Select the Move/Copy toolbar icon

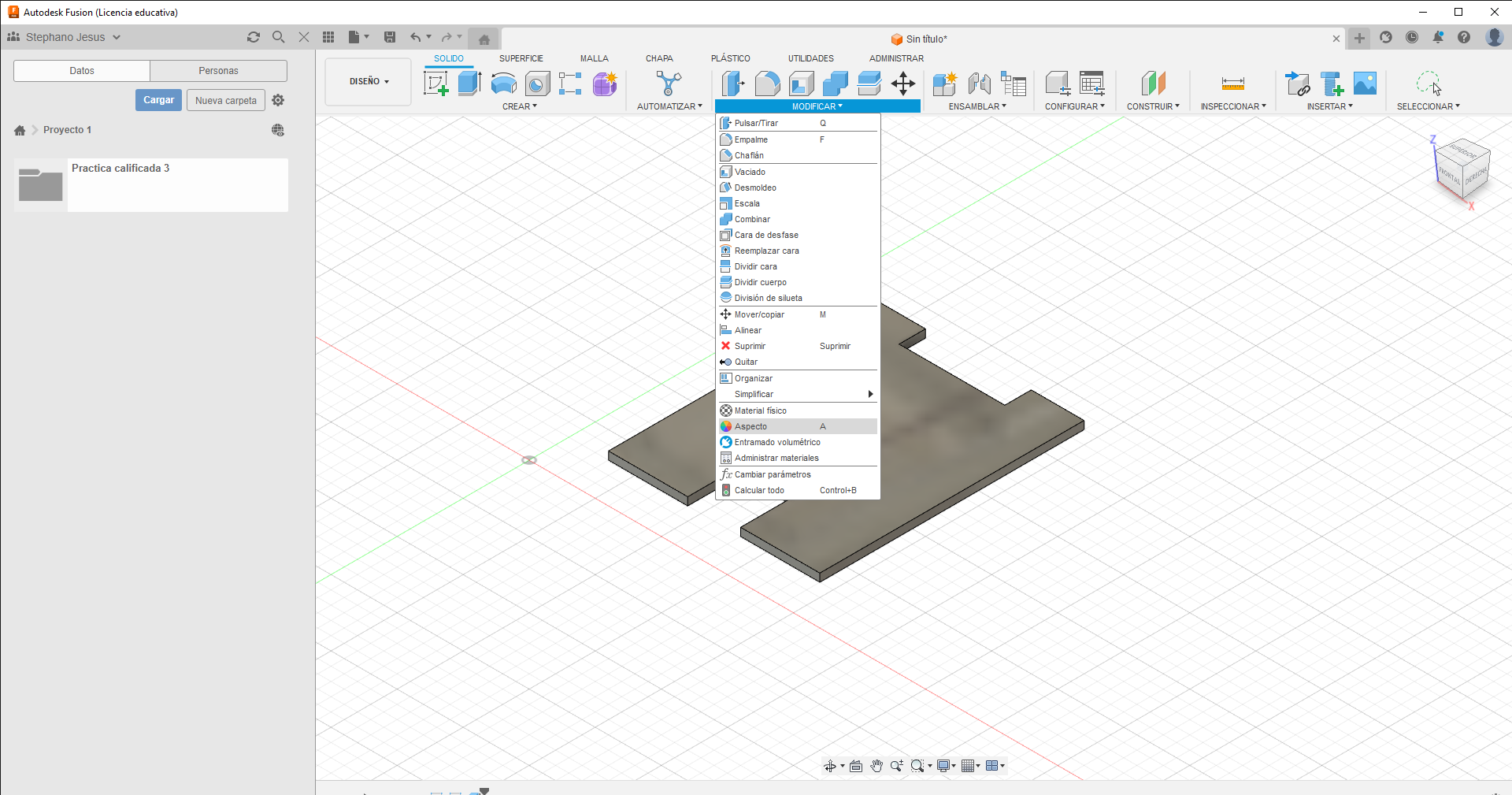click(903, 83)
